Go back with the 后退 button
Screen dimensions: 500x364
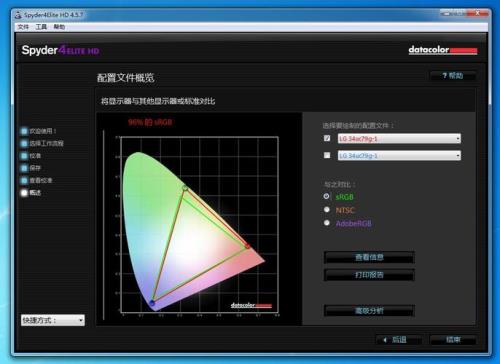click(x=399, y=340)
